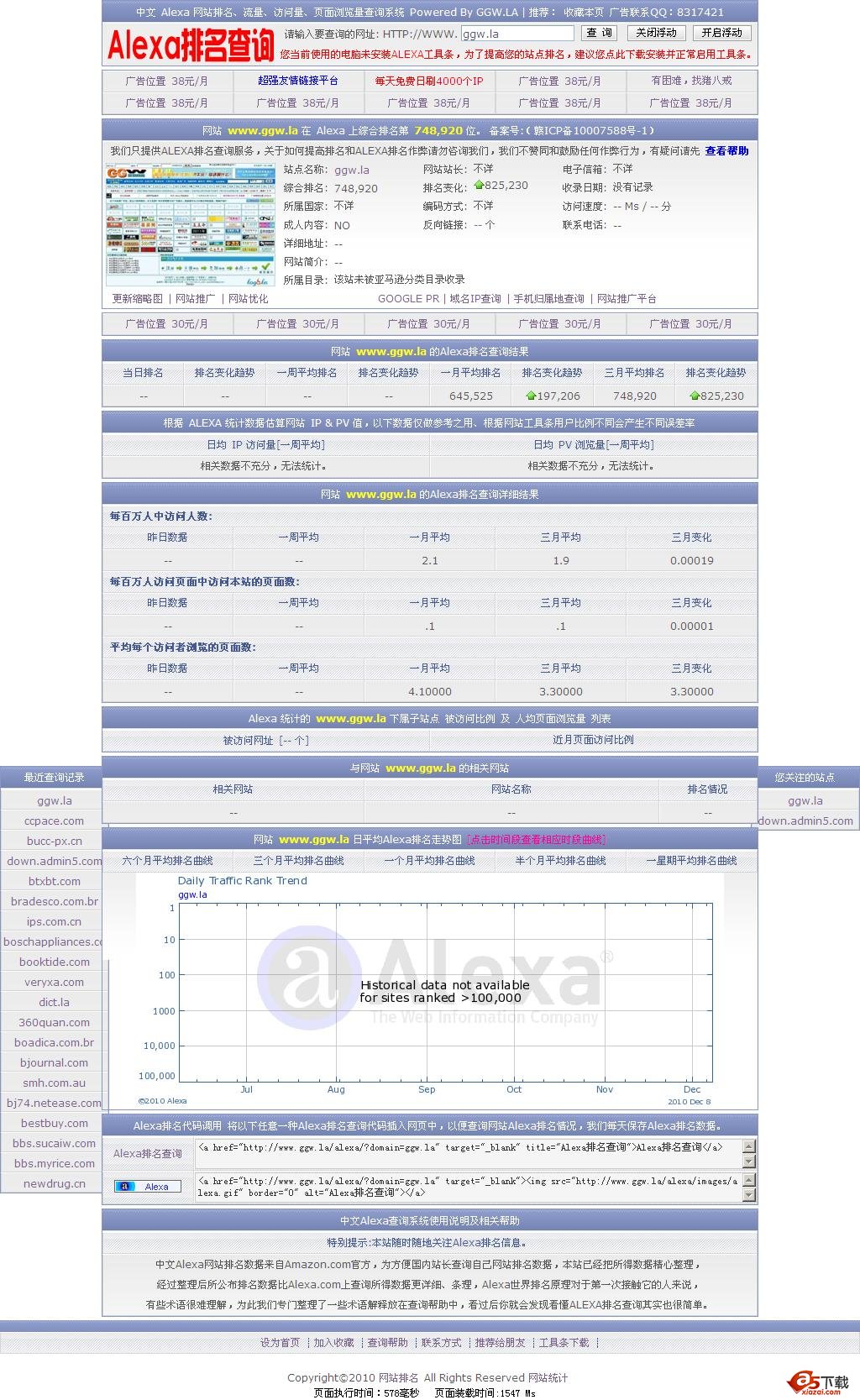Open bjournal.com in recent queries
The width and height of the screenshot is (860, 1400).
point(54,1063)
